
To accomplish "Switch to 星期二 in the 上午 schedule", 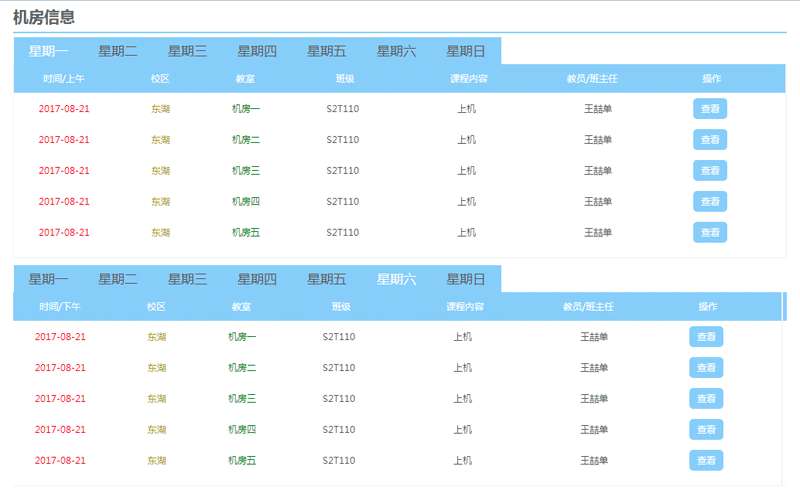I will tap(118, 51).
